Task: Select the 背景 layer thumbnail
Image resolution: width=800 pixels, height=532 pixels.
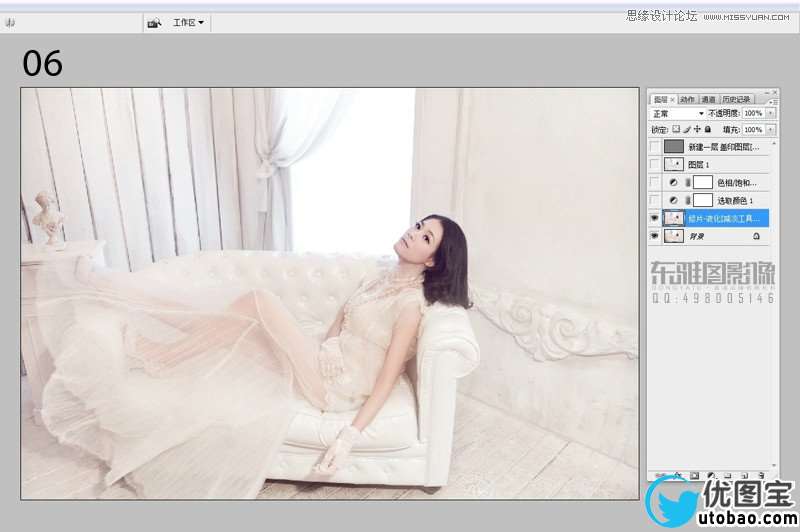Action: 674,236
